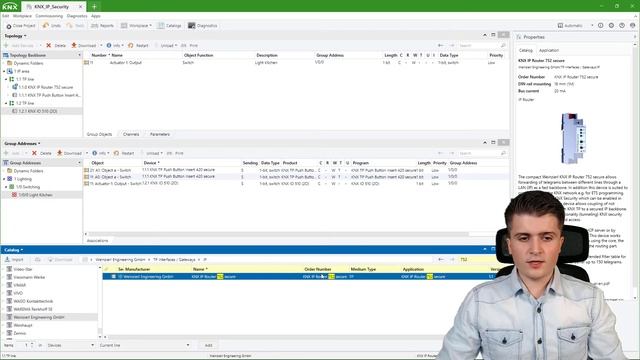Open the KNX logo home button
The height and width of the screenshot is (360, 640).
click(x=9, y=6)
